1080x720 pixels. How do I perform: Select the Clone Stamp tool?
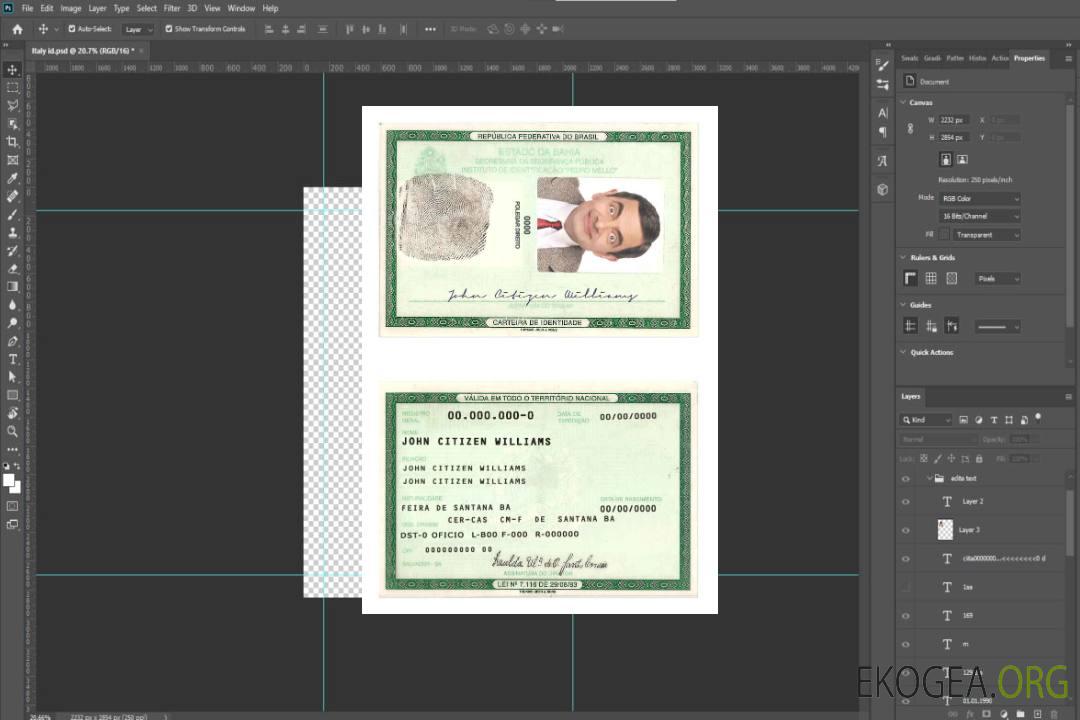click(12, 232)
